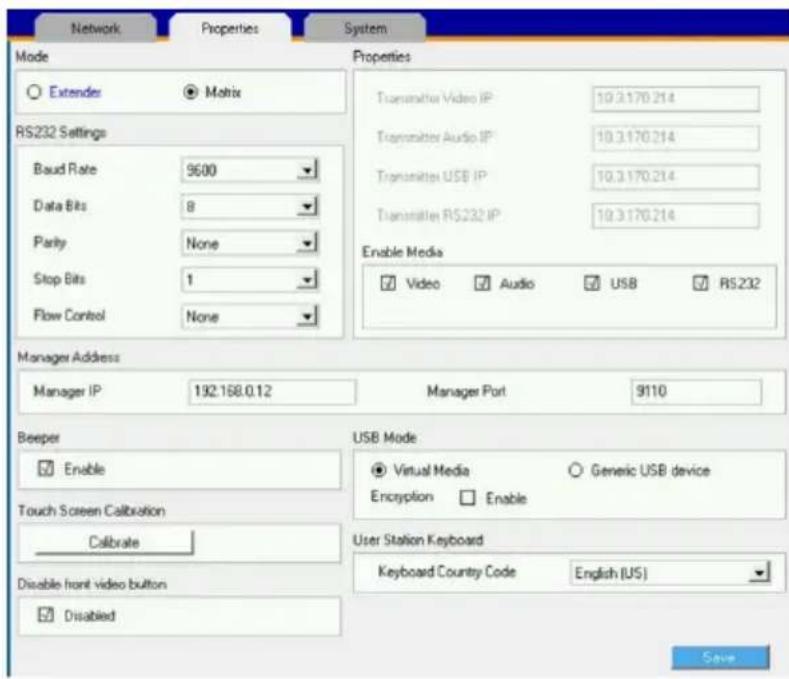Click the Manager Address section label
This screenshot has width=789, height=679.
click(x=68, y=357)
